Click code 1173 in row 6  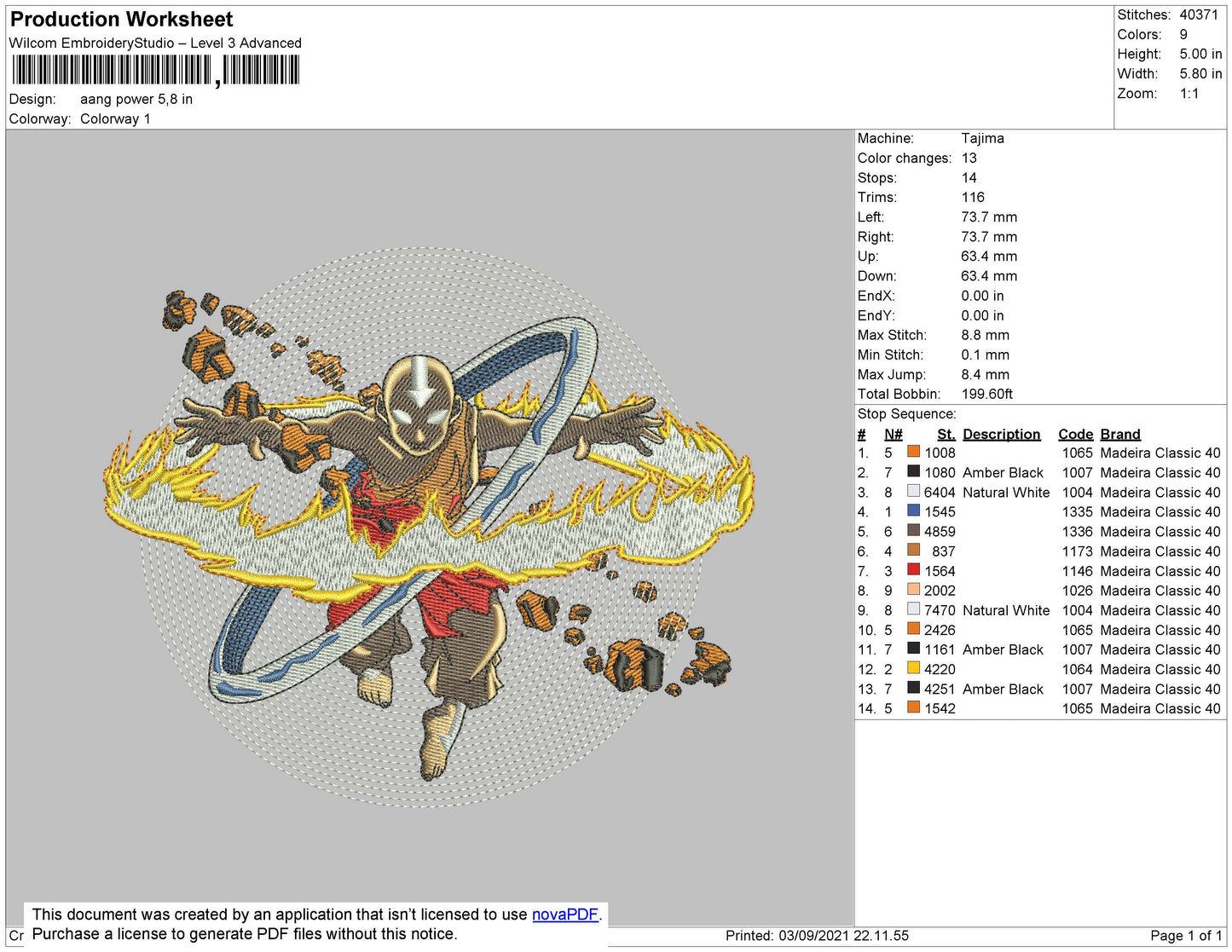click(x=1077, y=551)
